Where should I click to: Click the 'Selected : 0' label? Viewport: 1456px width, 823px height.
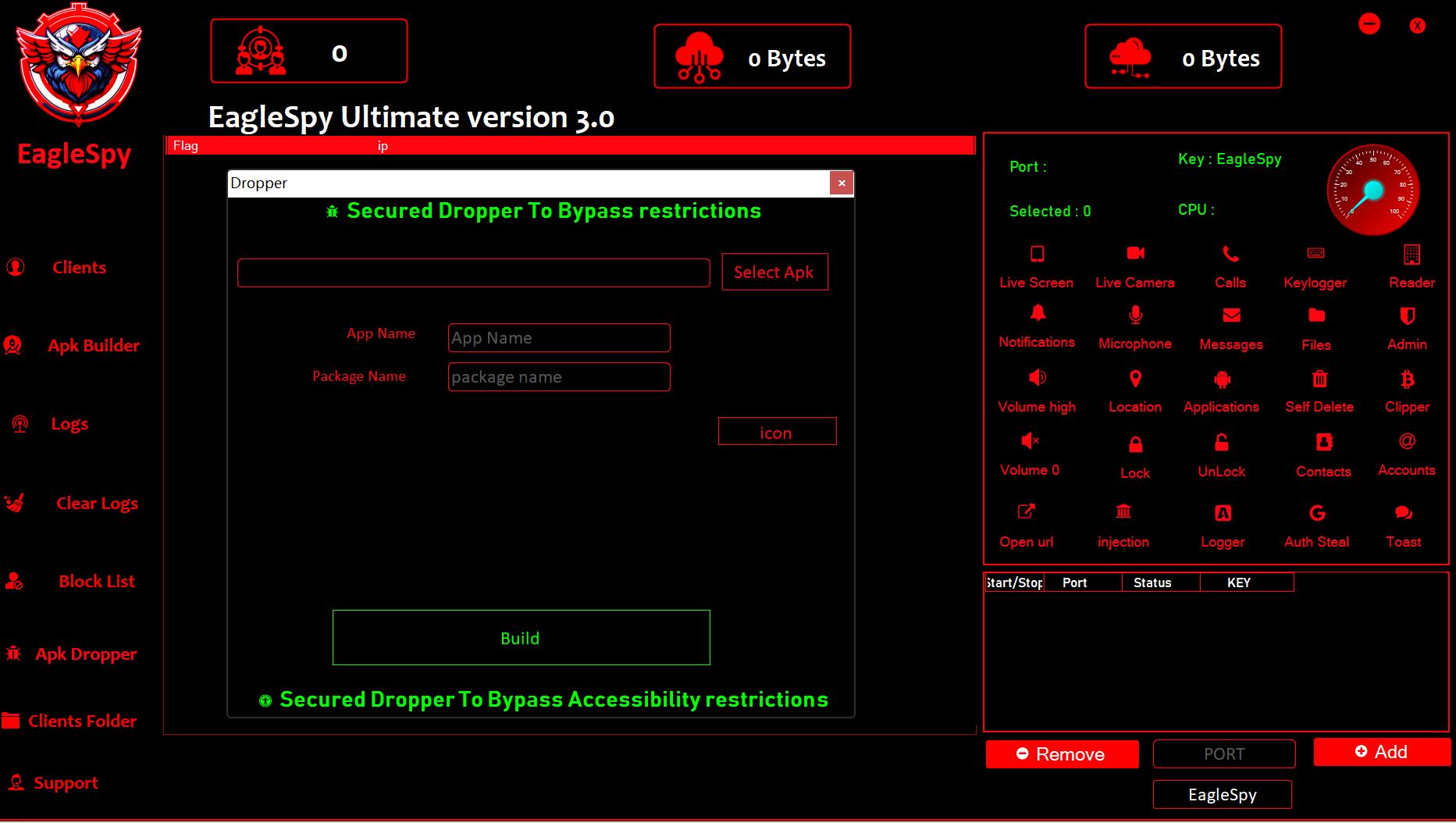click(1050, 211)
